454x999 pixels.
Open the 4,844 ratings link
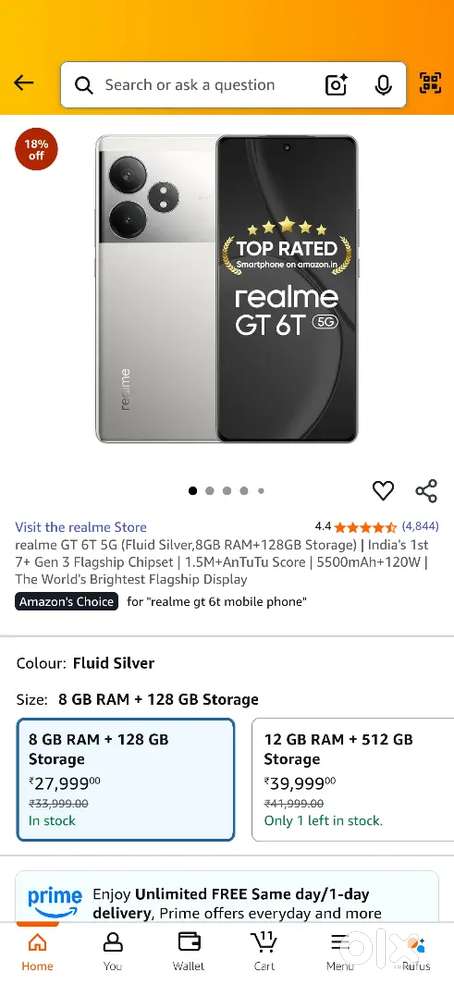click(x=420, y=527)
